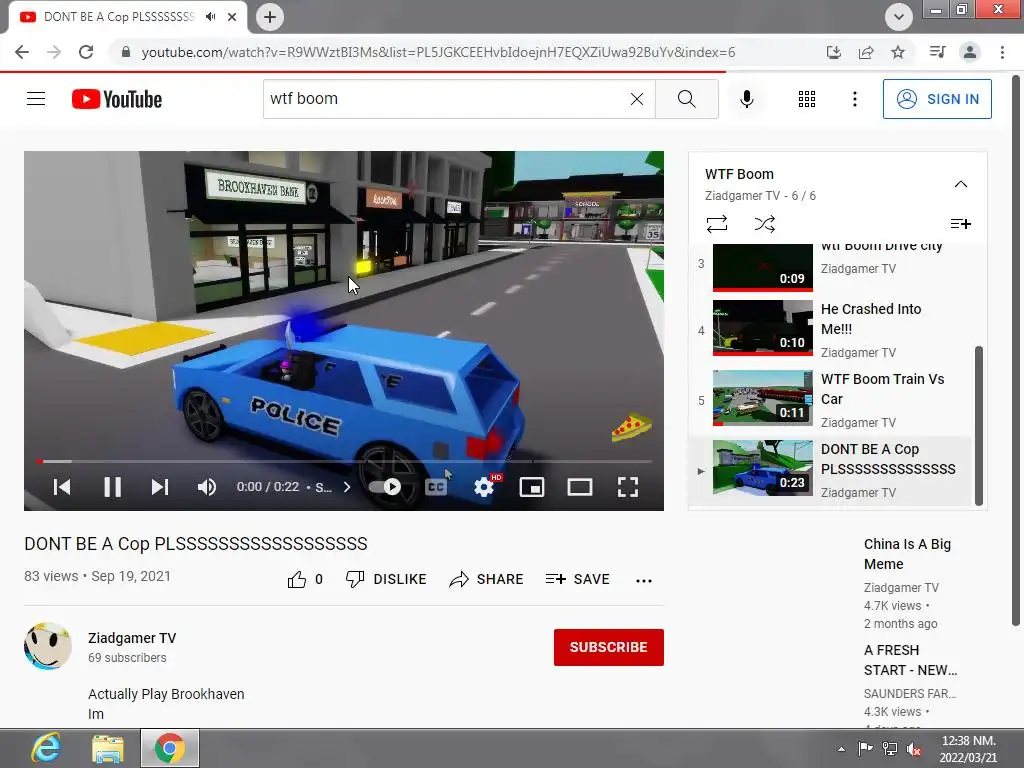This screenshot has width=1024, height=768.
Task: Switch to miniplayer mode
Action: [x=532, y=487]
